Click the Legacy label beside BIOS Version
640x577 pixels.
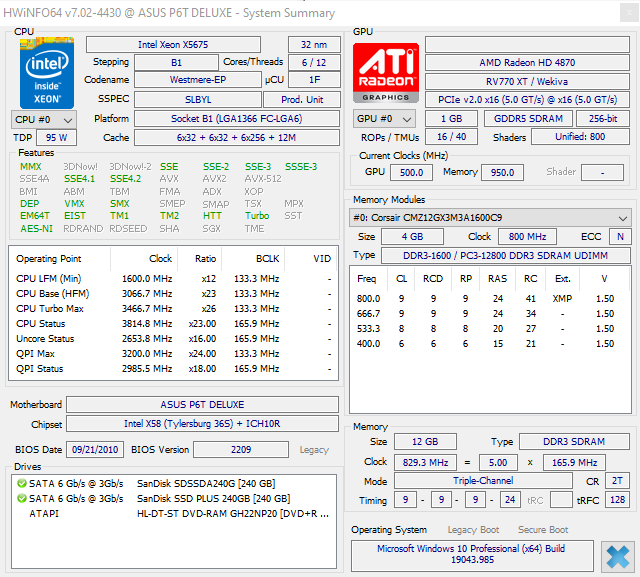314,450
